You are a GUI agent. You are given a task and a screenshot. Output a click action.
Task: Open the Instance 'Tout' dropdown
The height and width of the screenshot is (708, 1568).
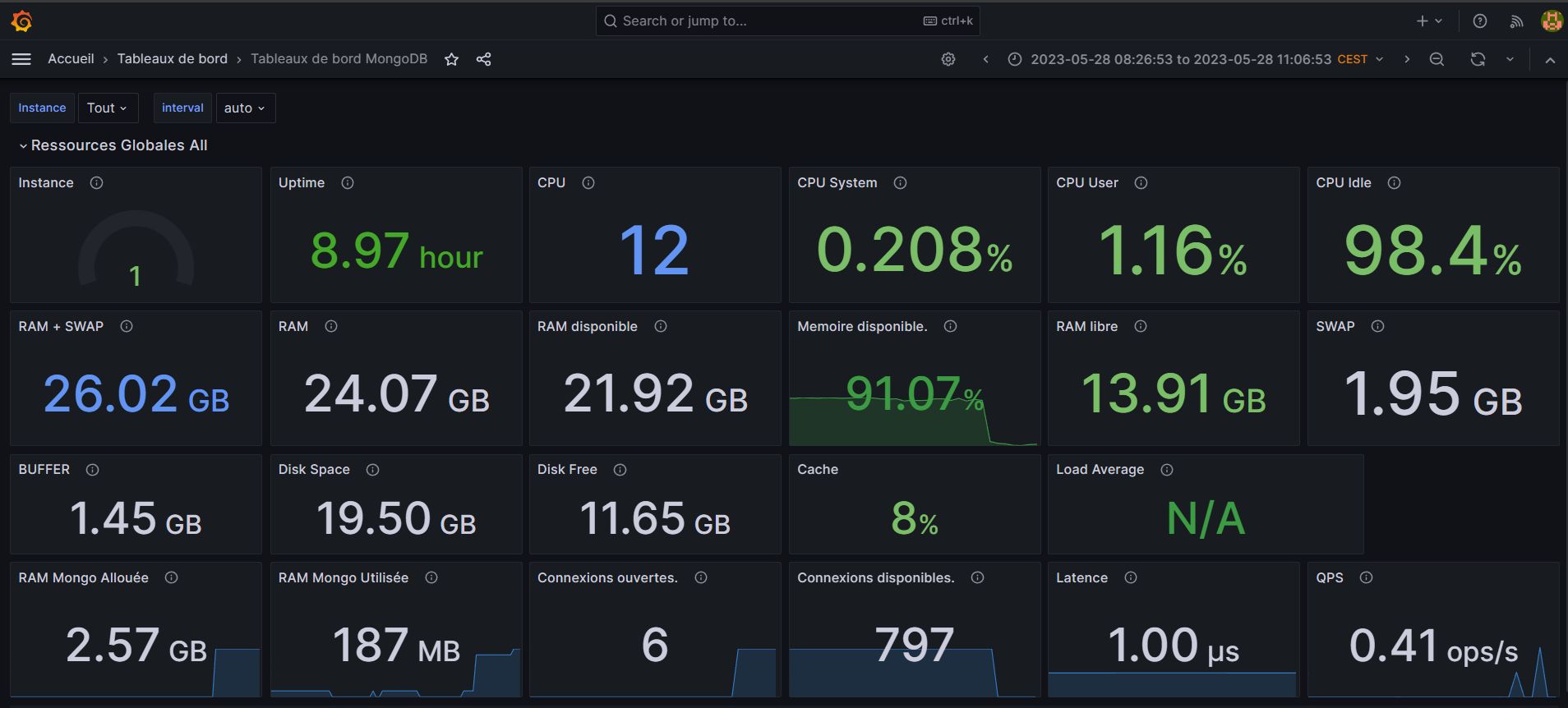pos(107,108)
